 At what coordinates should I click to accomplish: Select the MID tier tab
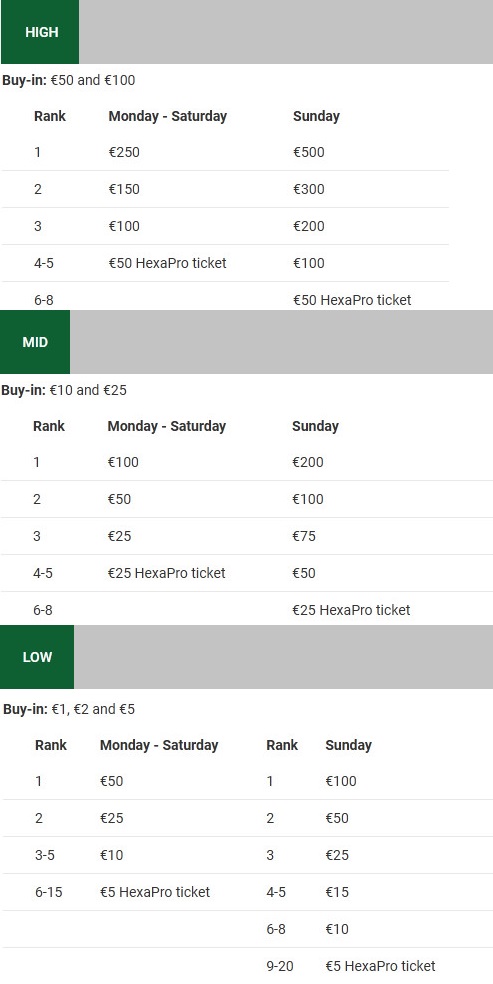pyautogui.click(x=35, y=342)
